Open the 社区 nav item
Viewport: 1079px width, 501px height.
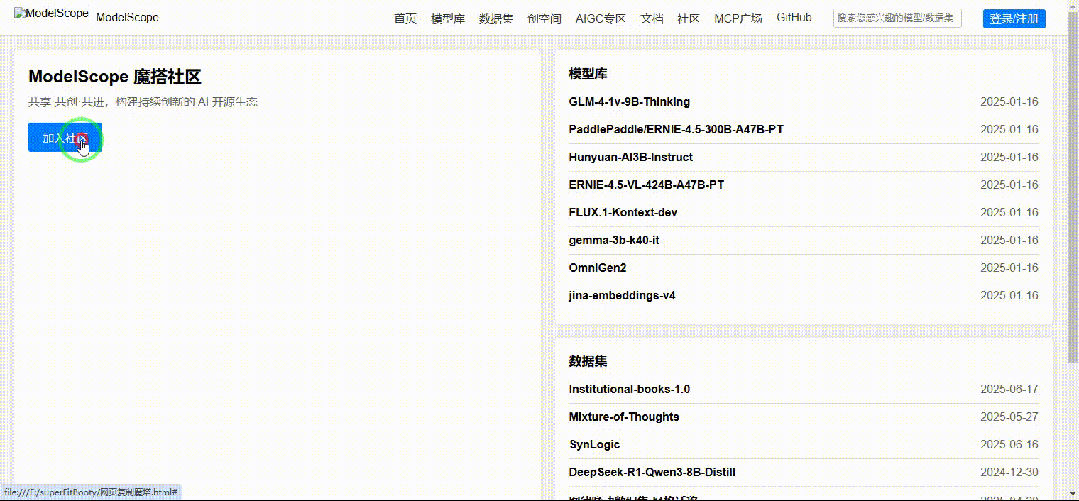(689, 19)
